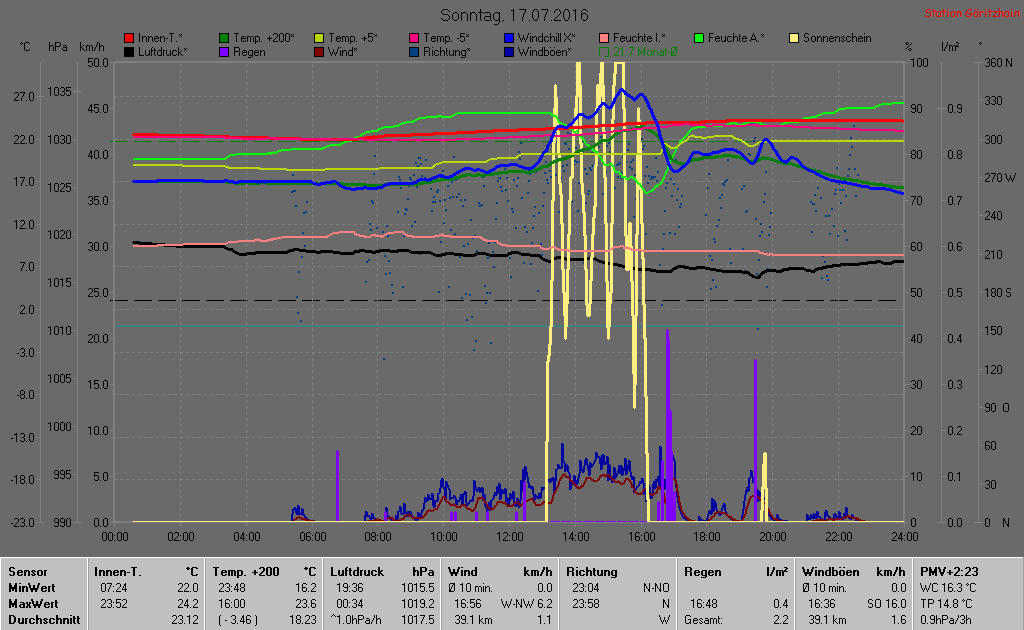
Task: Select the Sonnenschein legend label
Action: click(837, 39)
